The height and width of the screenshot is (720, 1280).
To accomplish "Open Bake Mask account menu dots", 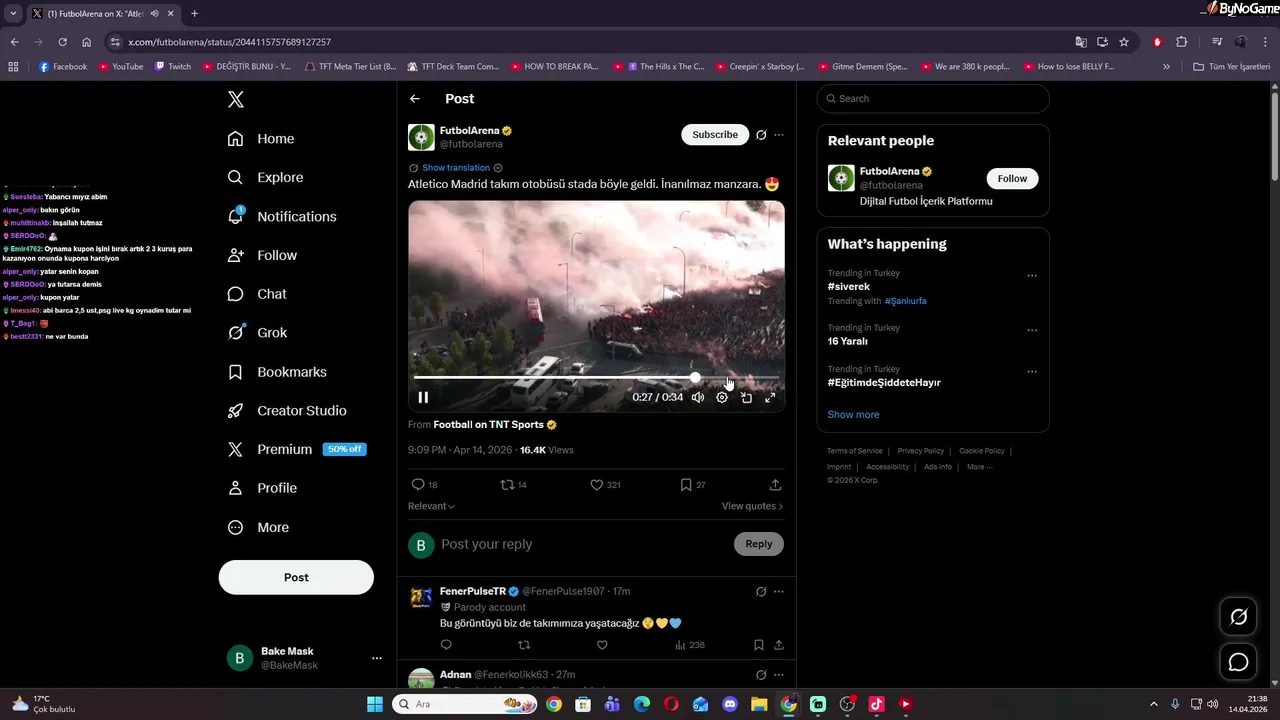I will click(377, 658).
